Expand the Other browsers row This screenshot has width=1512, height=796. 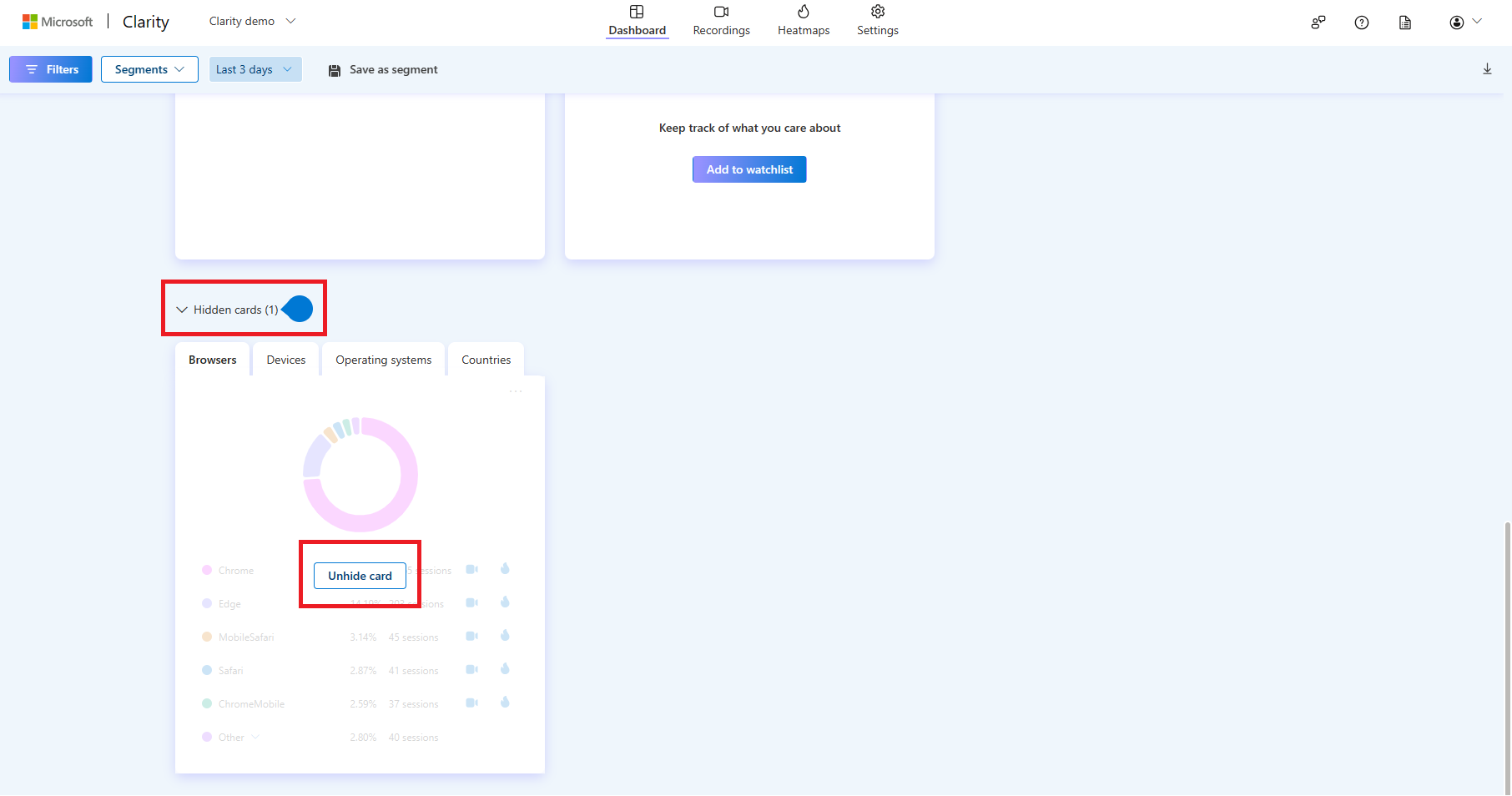[255, 737]
